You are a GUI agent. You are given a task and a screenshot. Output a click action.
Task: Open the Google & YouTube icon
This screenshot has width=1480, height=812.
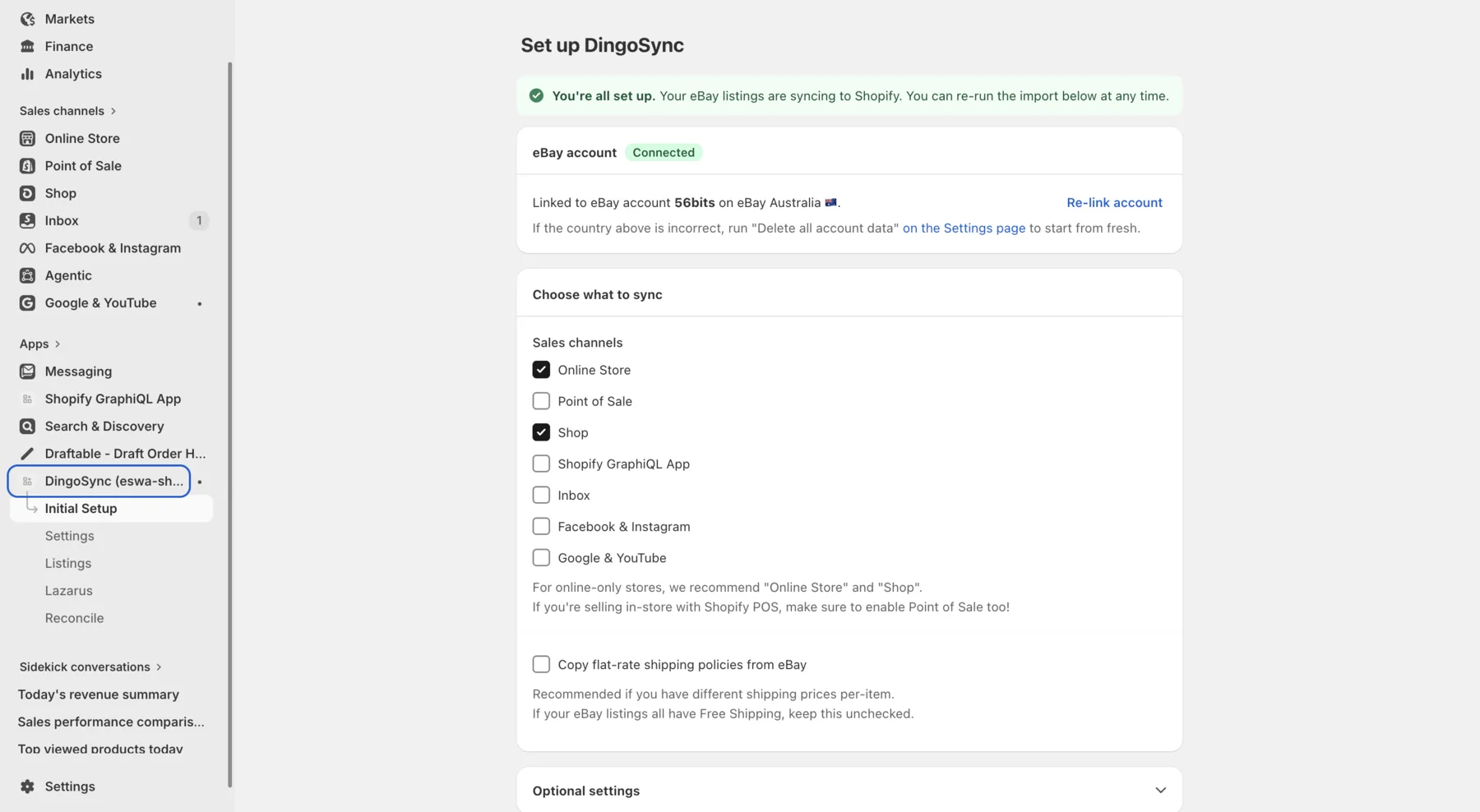click(x=27, y=303)
